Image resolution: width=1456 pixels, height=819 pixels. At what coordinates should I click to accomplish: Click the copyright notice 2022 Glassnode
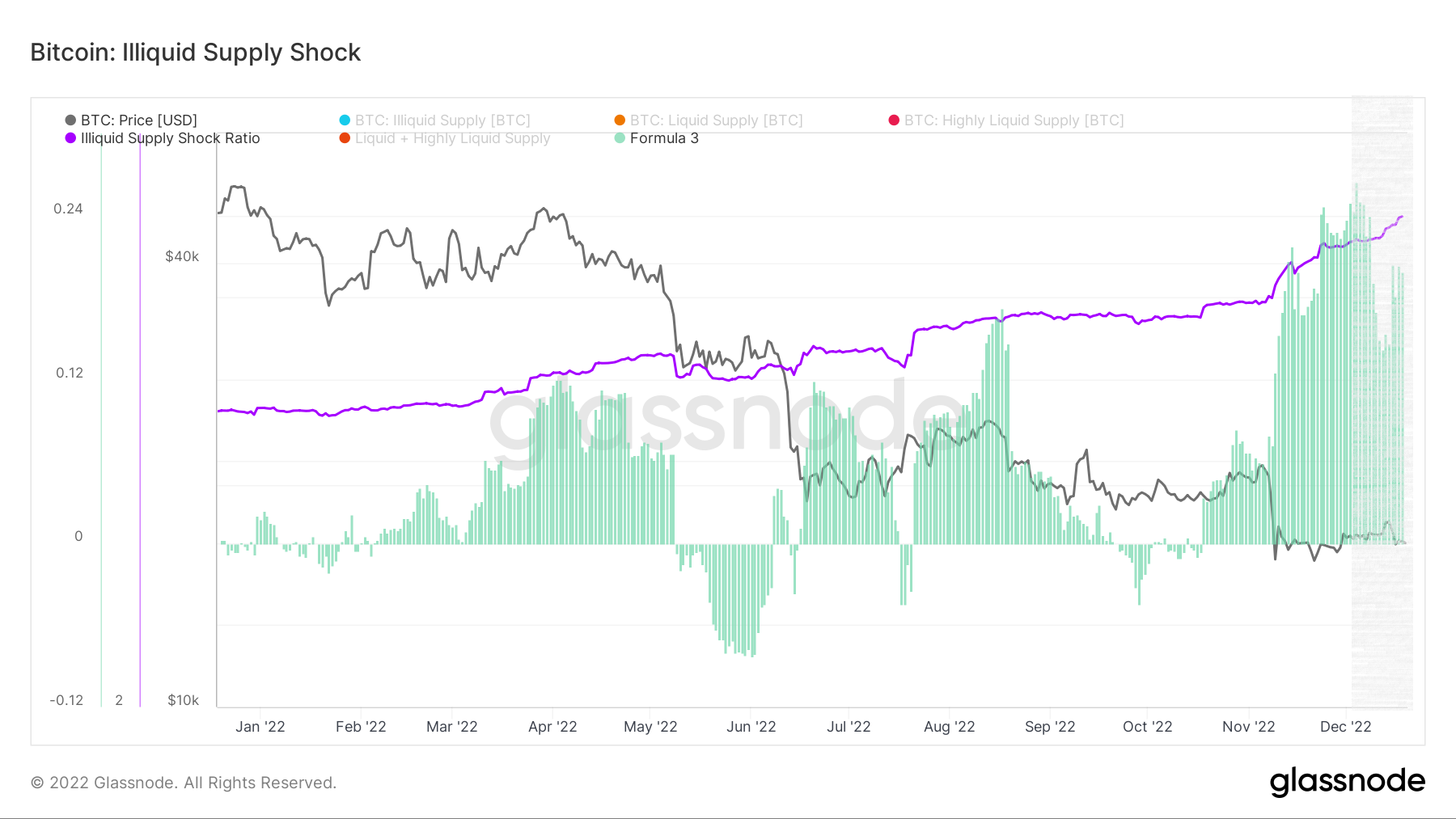184,783
